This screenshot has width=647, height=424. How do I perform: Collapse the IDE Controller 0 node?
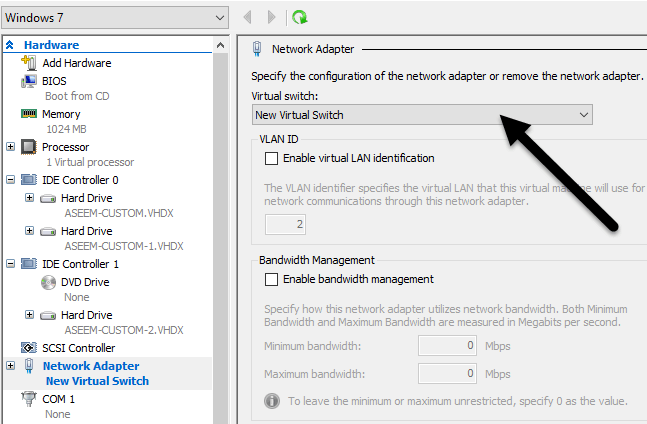(x=10, y=180)
